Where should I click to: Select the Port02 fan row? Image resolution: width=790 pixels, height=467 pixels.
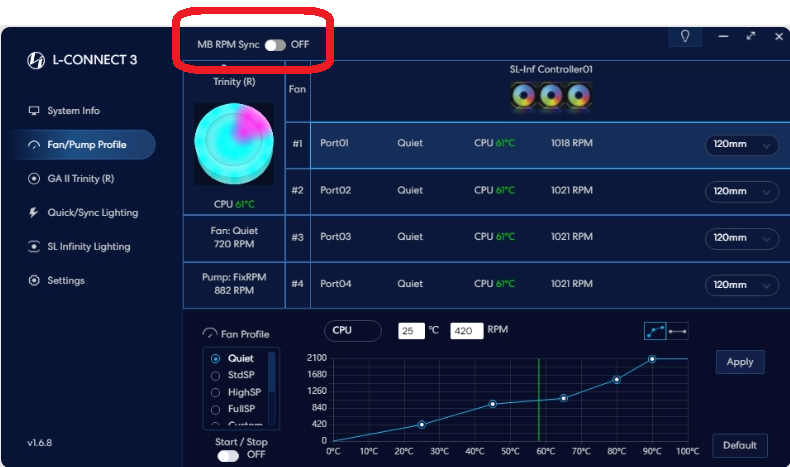[550, 191]
